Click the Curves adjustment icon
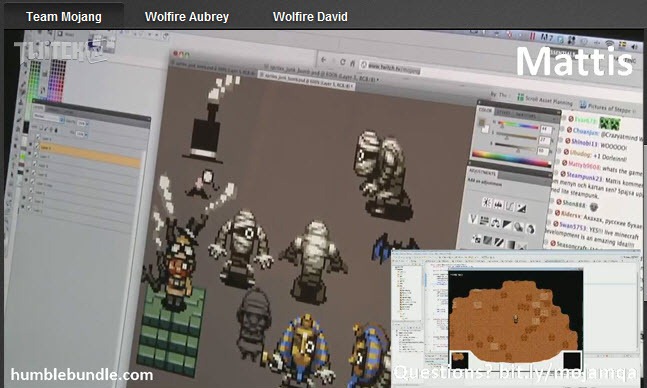 pos(510,206)
